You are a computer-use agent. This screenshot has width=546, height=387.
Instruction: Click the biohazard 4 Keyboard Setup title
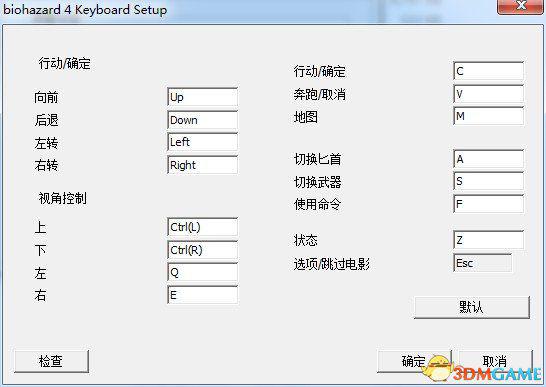pyautogui.click(x=85, y=10)
